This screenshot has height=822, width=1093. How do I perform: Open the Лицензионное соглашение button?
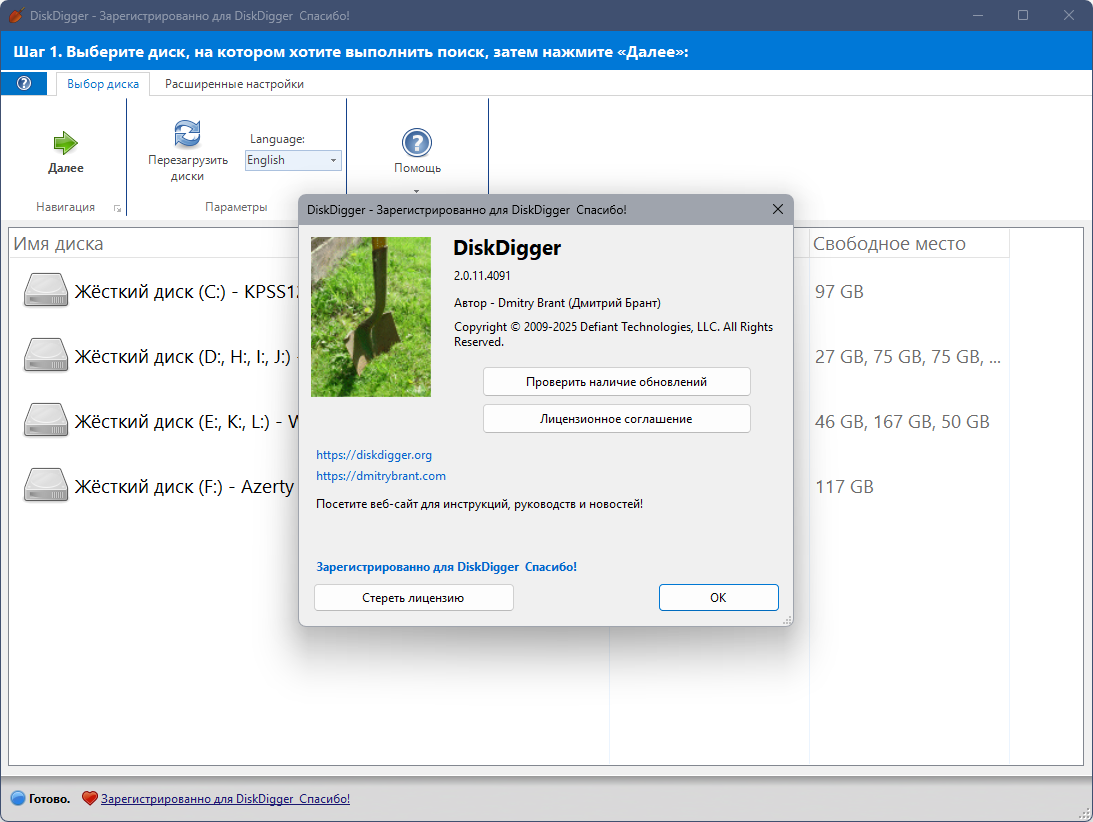click(617, 419)
